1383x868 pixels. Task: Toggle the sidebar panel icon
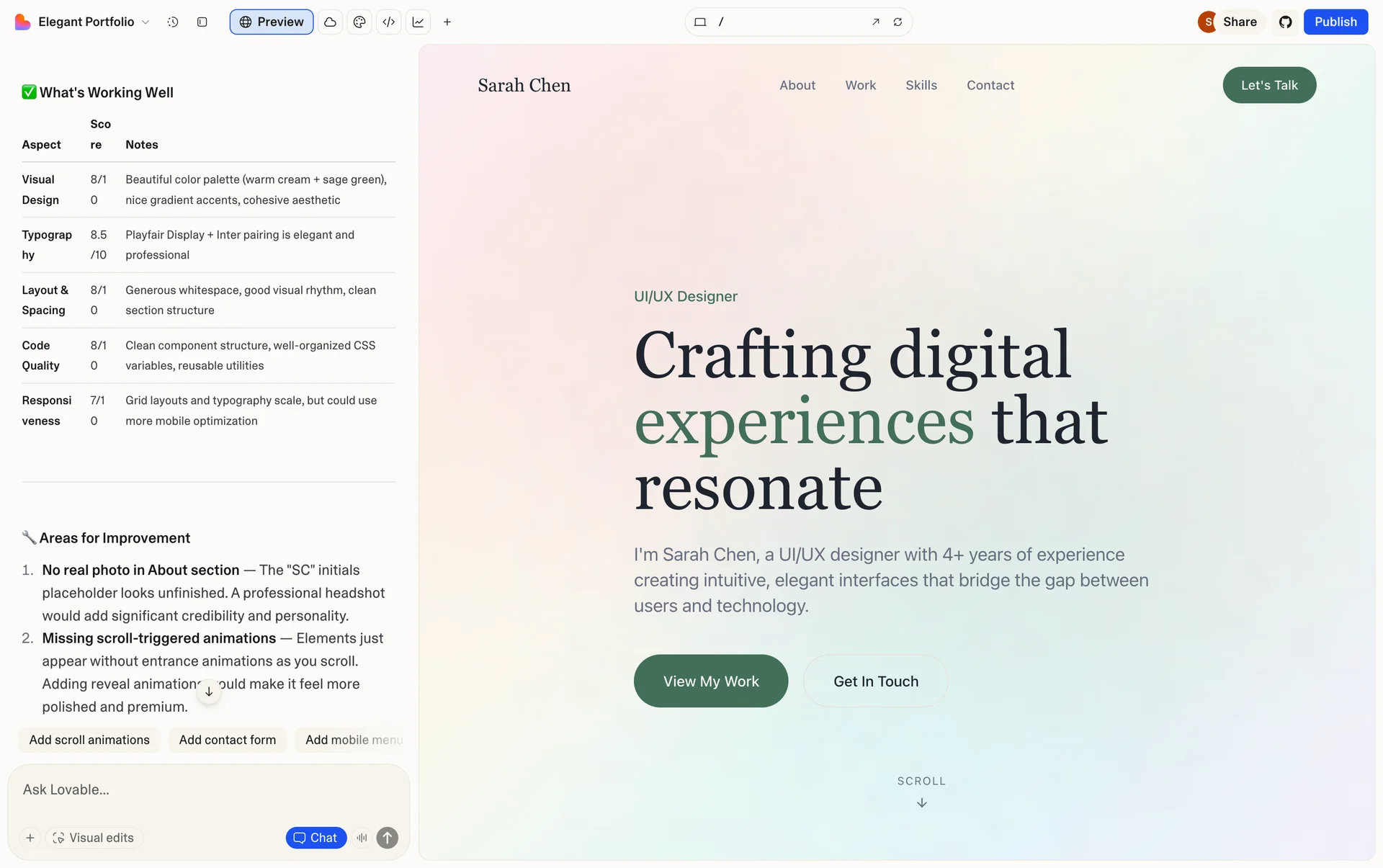[202, 22]
